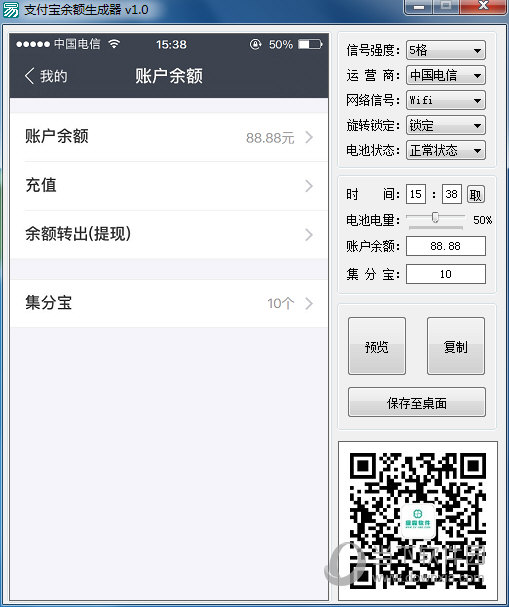Close the 支付宝余额生成器 window

(483, 5)
